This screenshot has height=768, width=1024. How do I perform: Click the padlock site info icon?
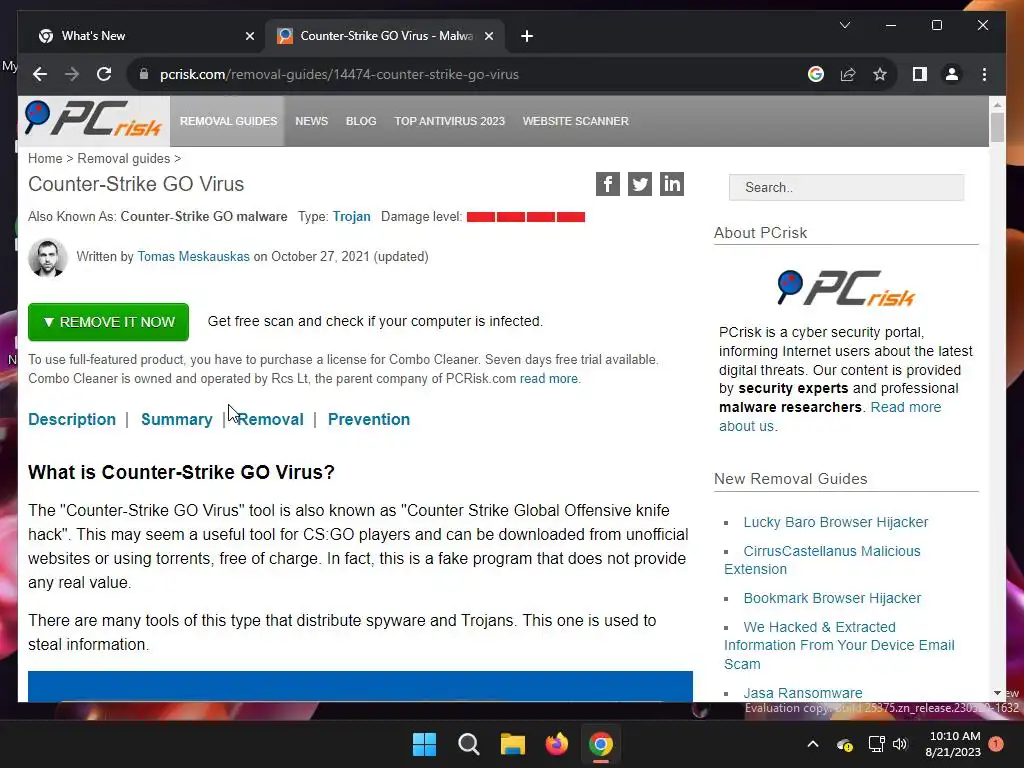click(144, 74)
